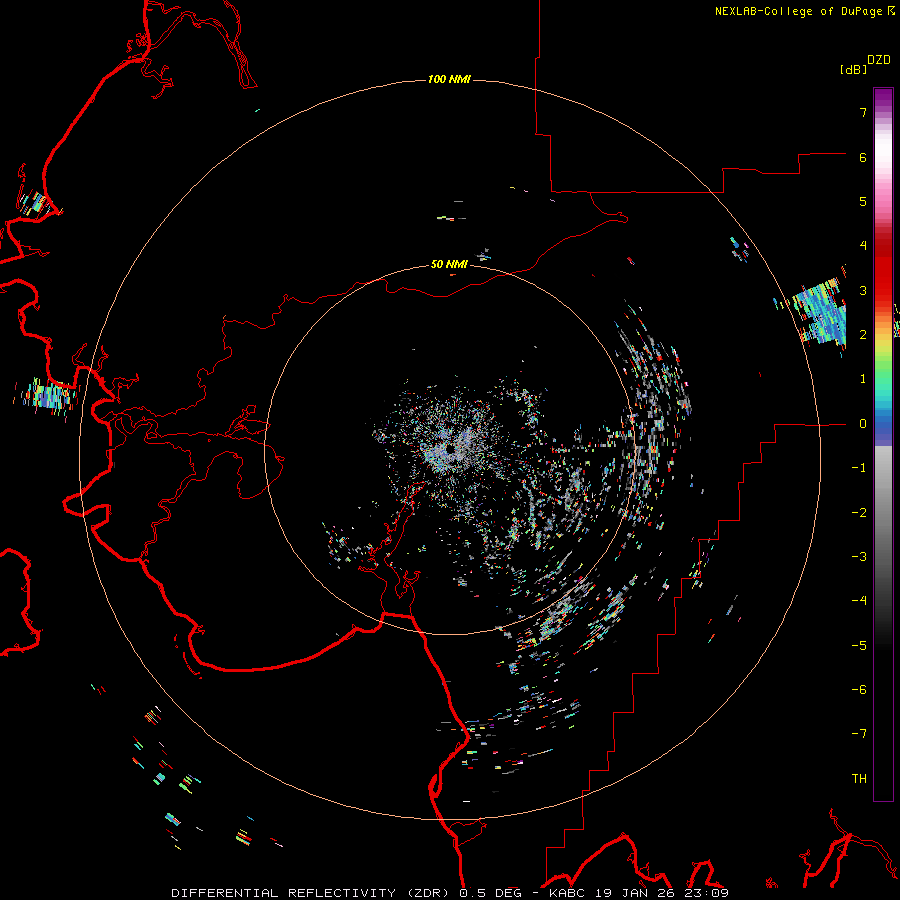Click the 0 value on color scale
Image resolution: width=900 pixels, height=900 pixels.
(863, 424)
